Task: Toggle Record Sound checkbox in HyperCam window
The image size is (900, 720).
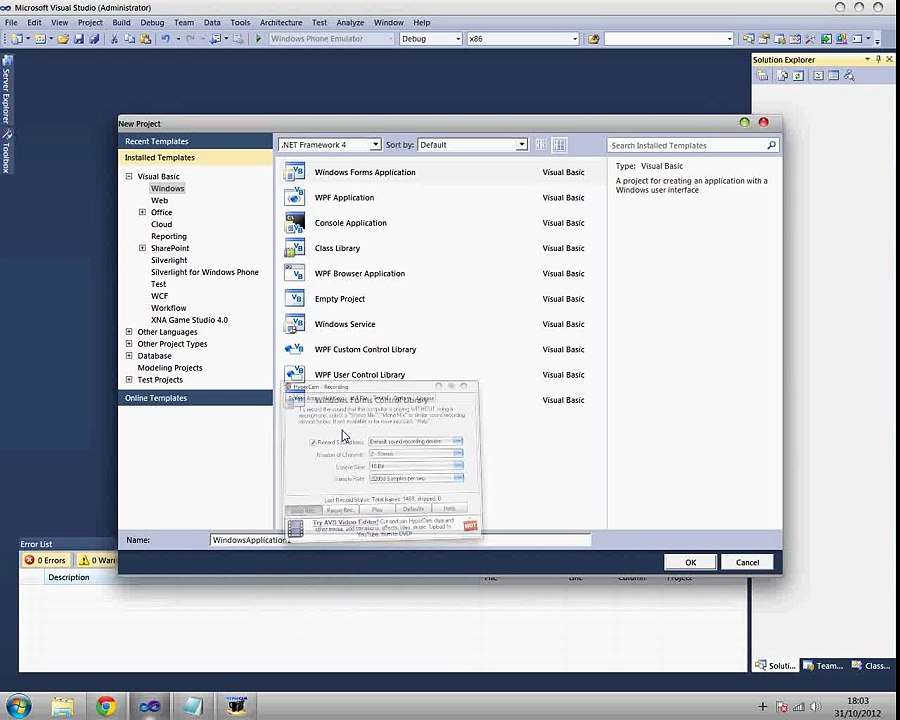Action: [x=313, y=442]
